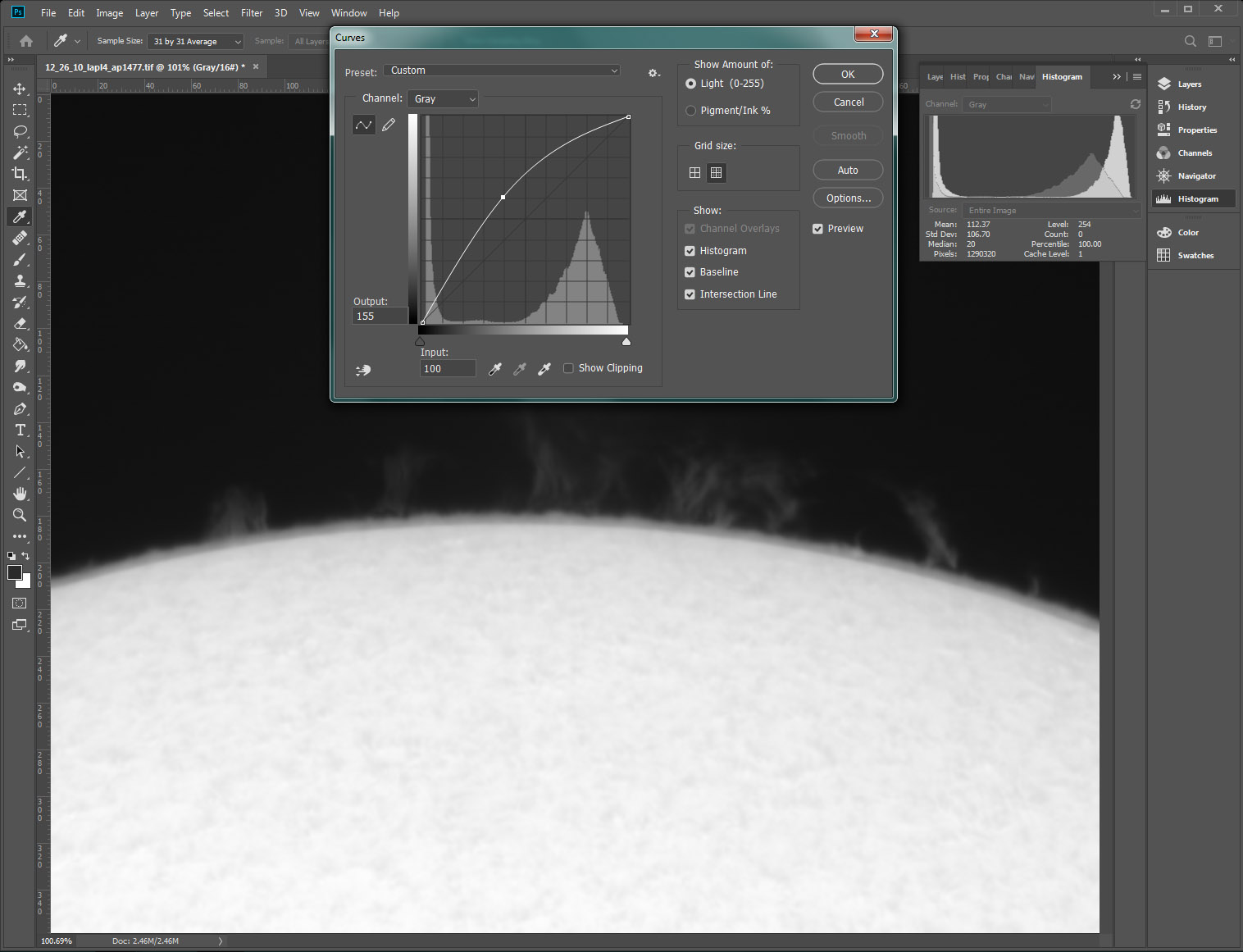The image size is (1243, 952).
Task: Click the black point eyedropper in Curves
Action: (x=495, y=370)
